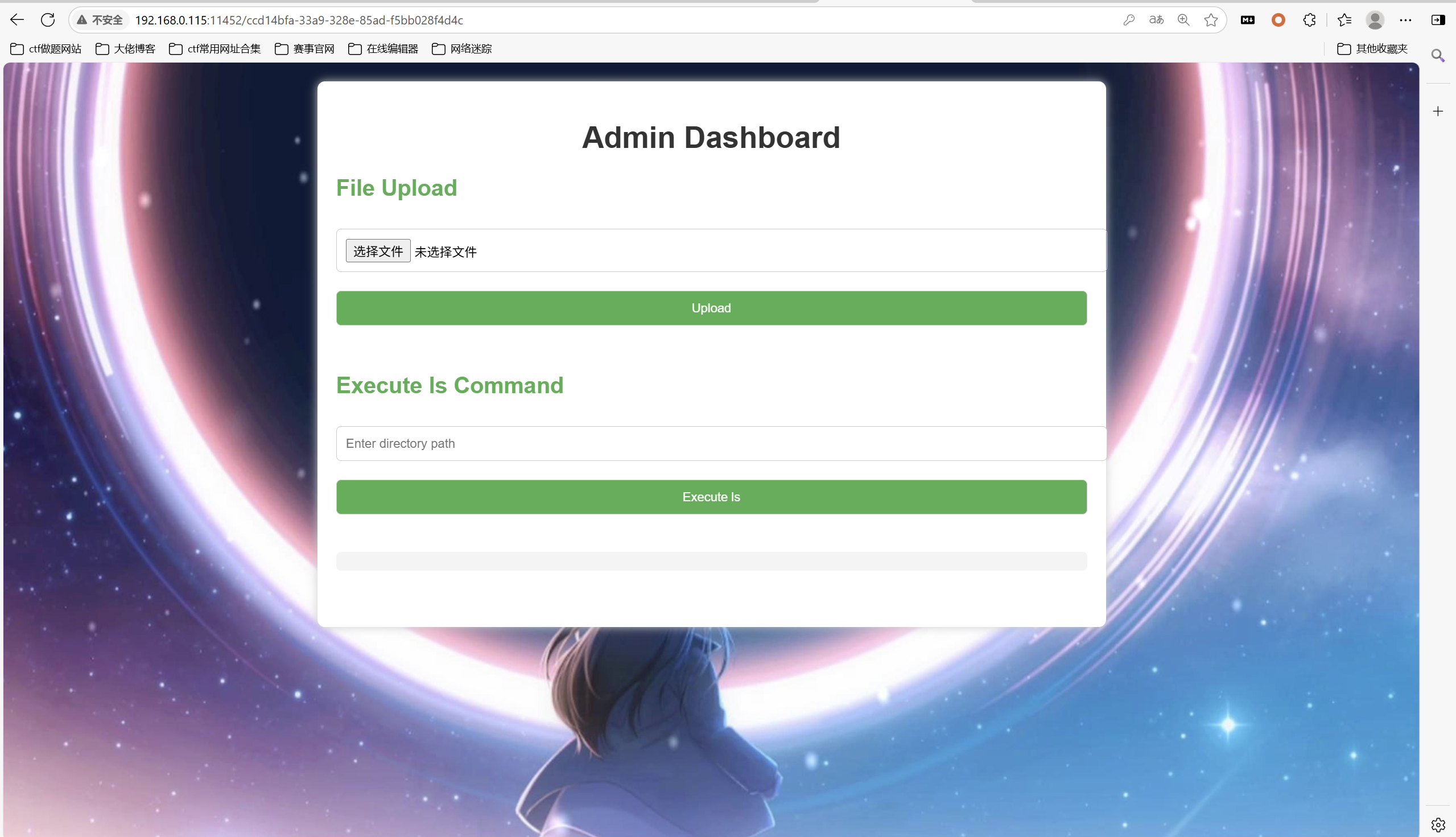The height and width of the screenshot is (837, 1456).
Task: Click the empty gray output box
Action: pos(712,562)
